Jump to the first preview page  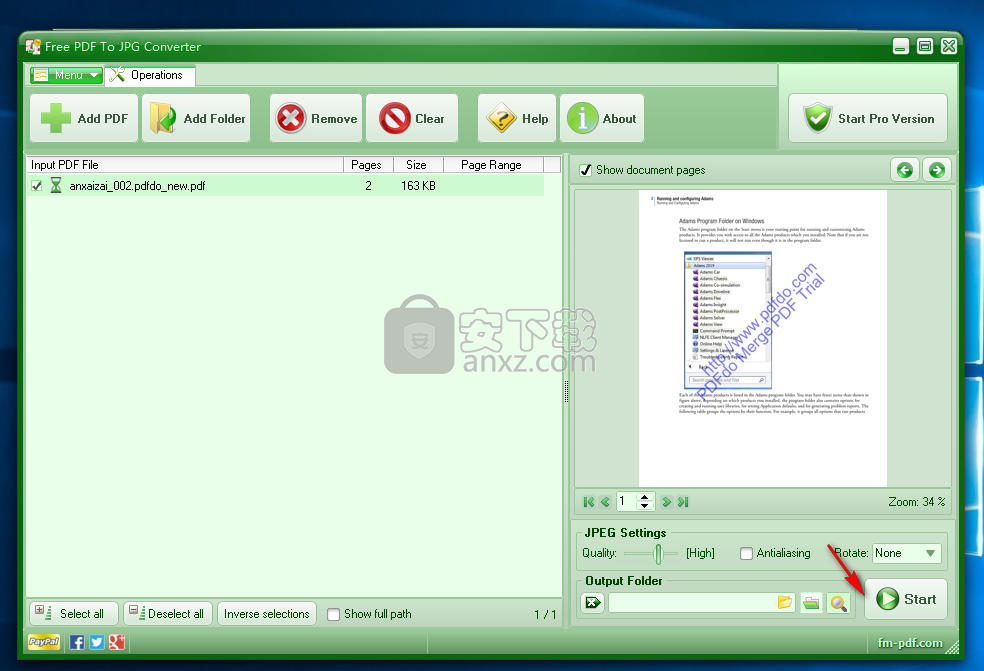(589, 502)
